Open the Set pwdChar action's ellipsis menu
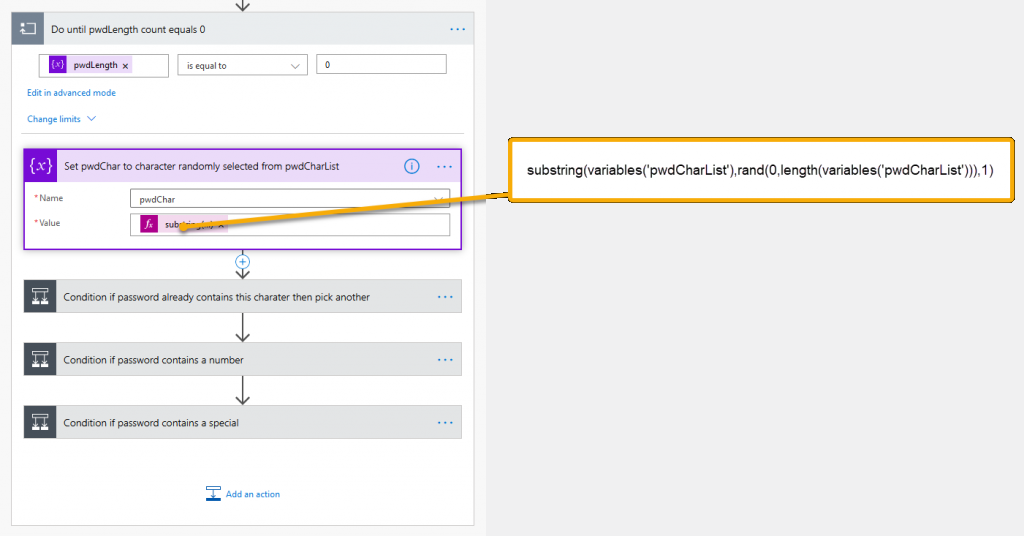 pyautogui.click(x=445, y=166)
